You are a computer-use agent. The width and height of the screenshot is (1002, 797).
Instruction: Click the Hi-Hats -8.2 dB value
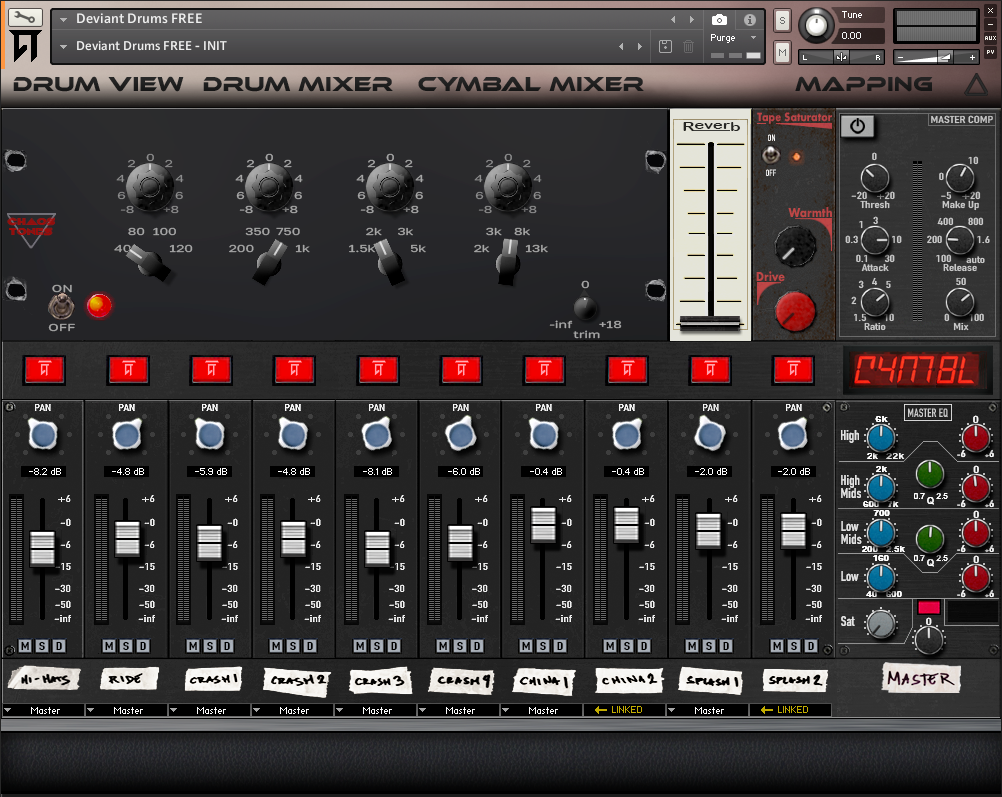[x=45, y=472]
